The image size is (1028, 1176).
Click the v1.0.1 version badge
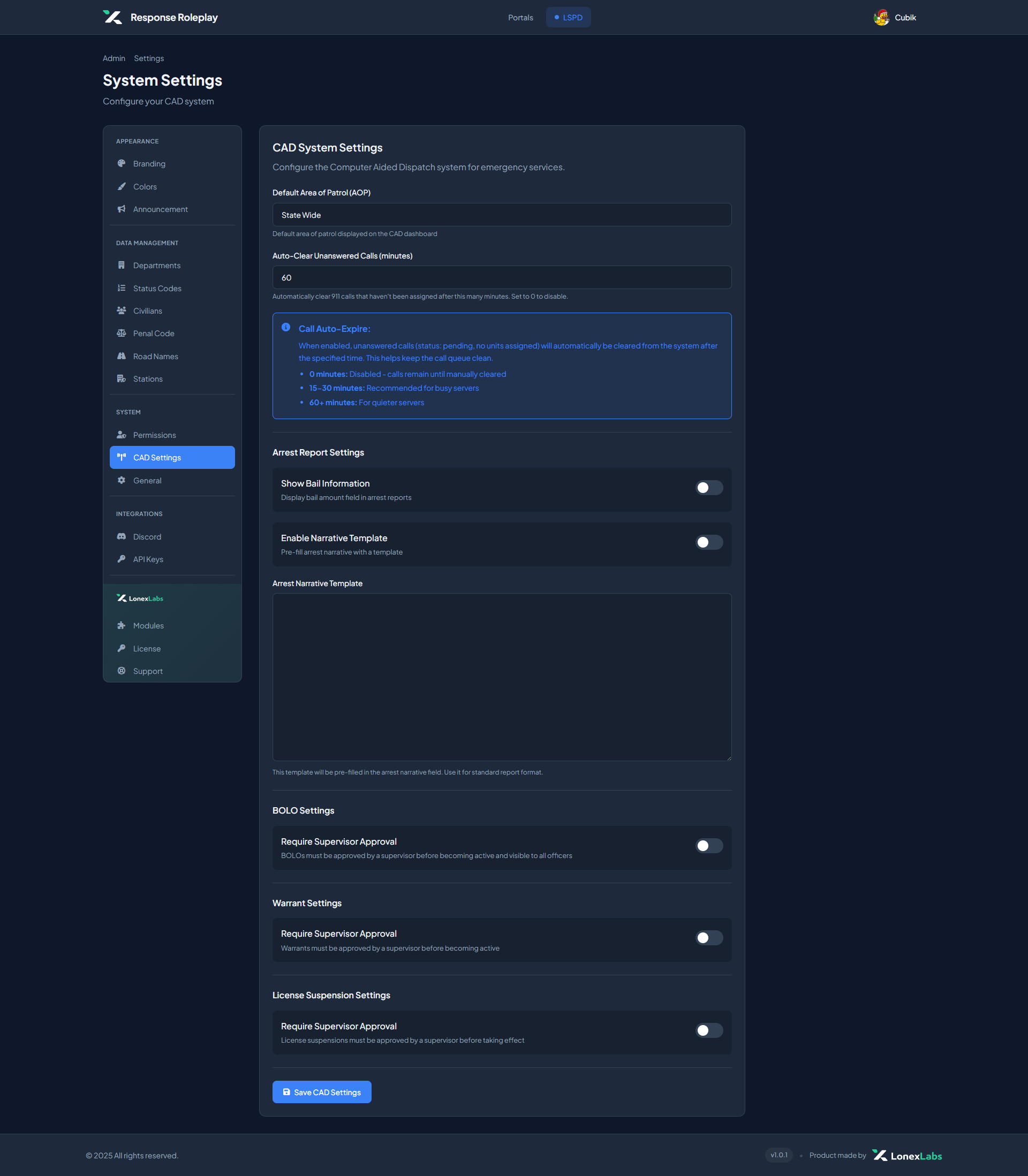(x=778, y=1155)
